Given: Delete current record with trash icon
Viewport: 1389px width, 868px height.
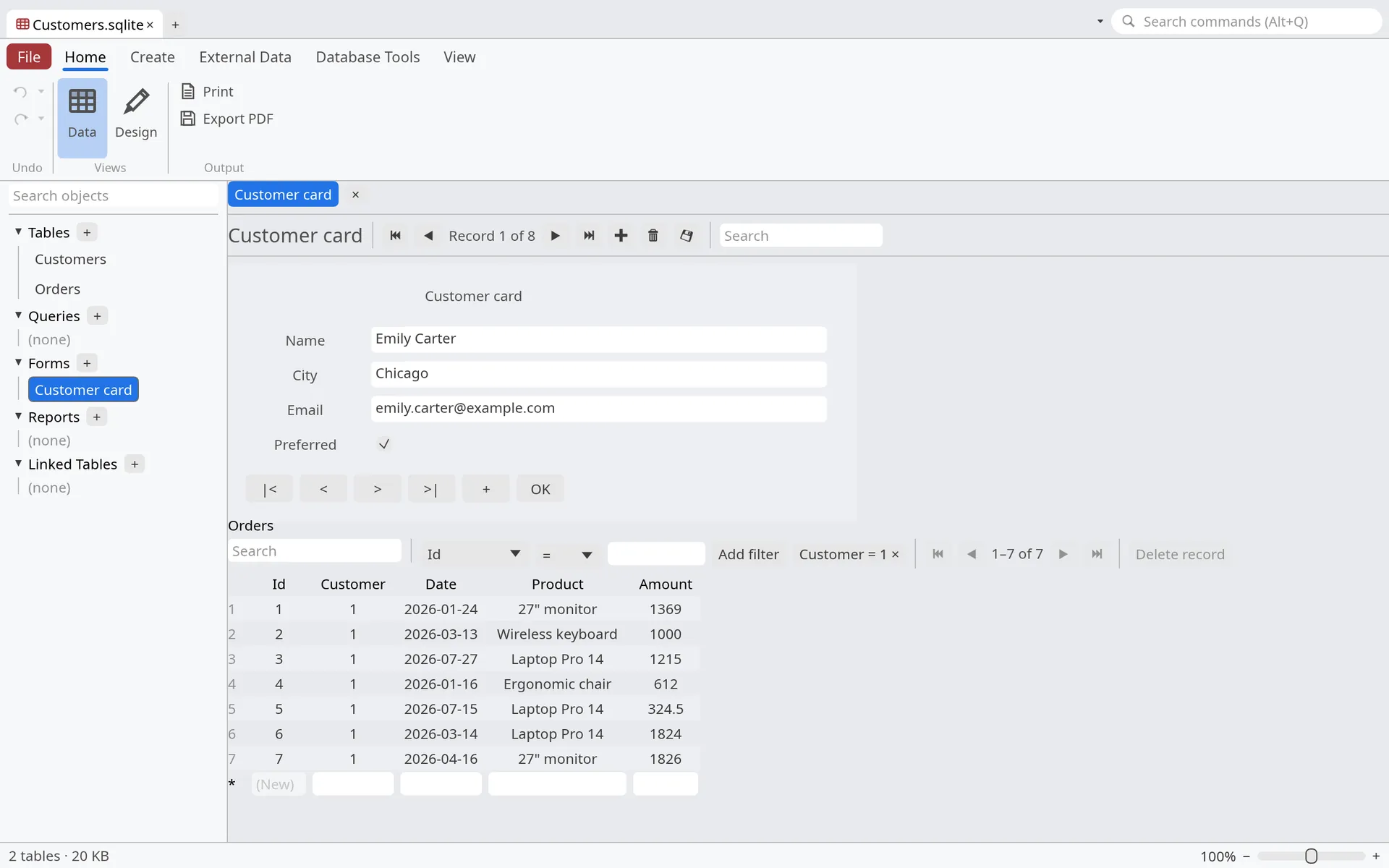Looking at the screenshot, I should 653,236.
